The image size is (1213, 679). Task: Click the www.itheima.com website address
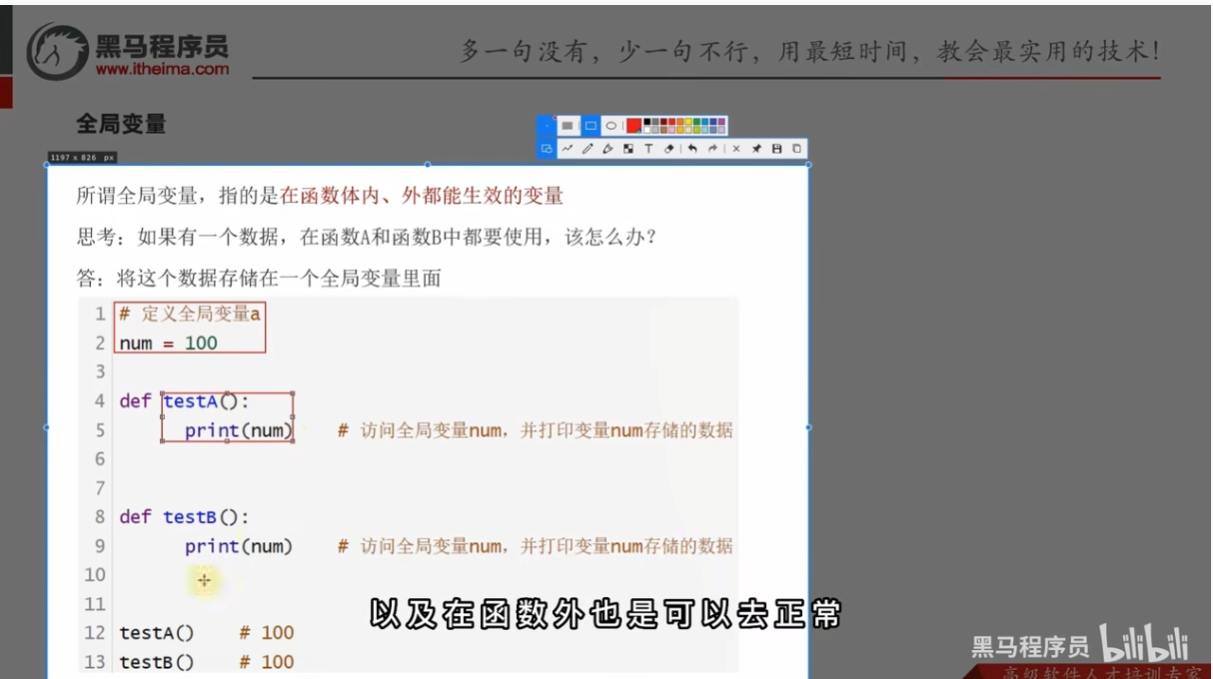tap(162, 69)
